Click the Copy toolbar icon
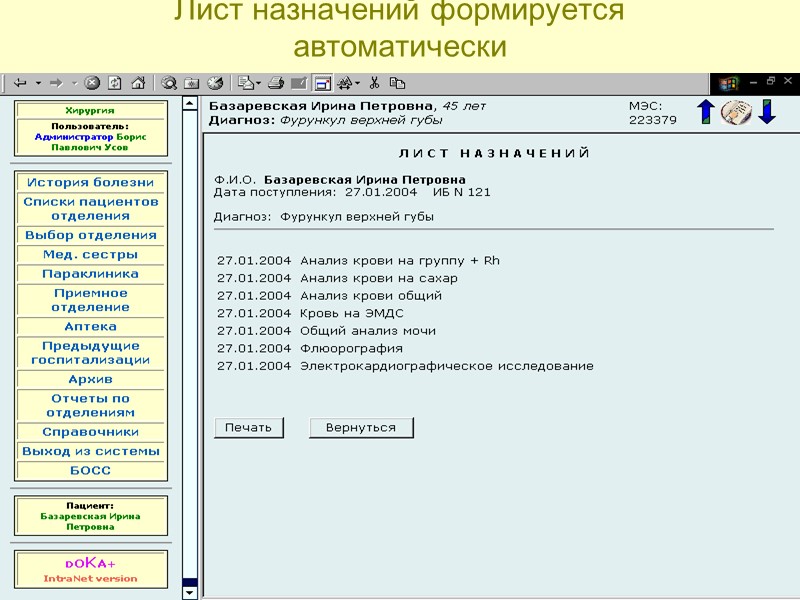The height and width of the screenshot is (600, 800). 397,83
